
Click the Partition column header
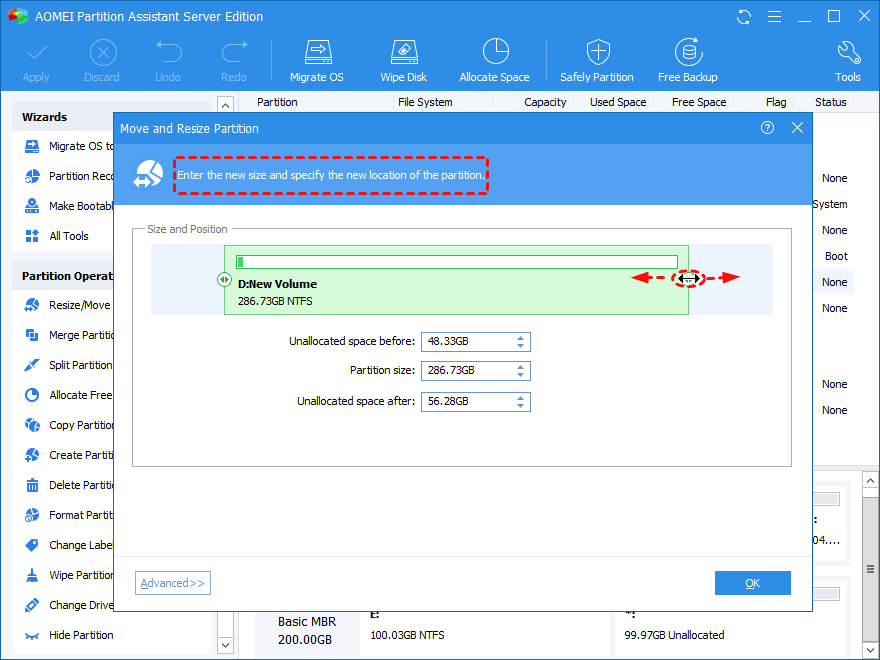(x=277, y=102)
